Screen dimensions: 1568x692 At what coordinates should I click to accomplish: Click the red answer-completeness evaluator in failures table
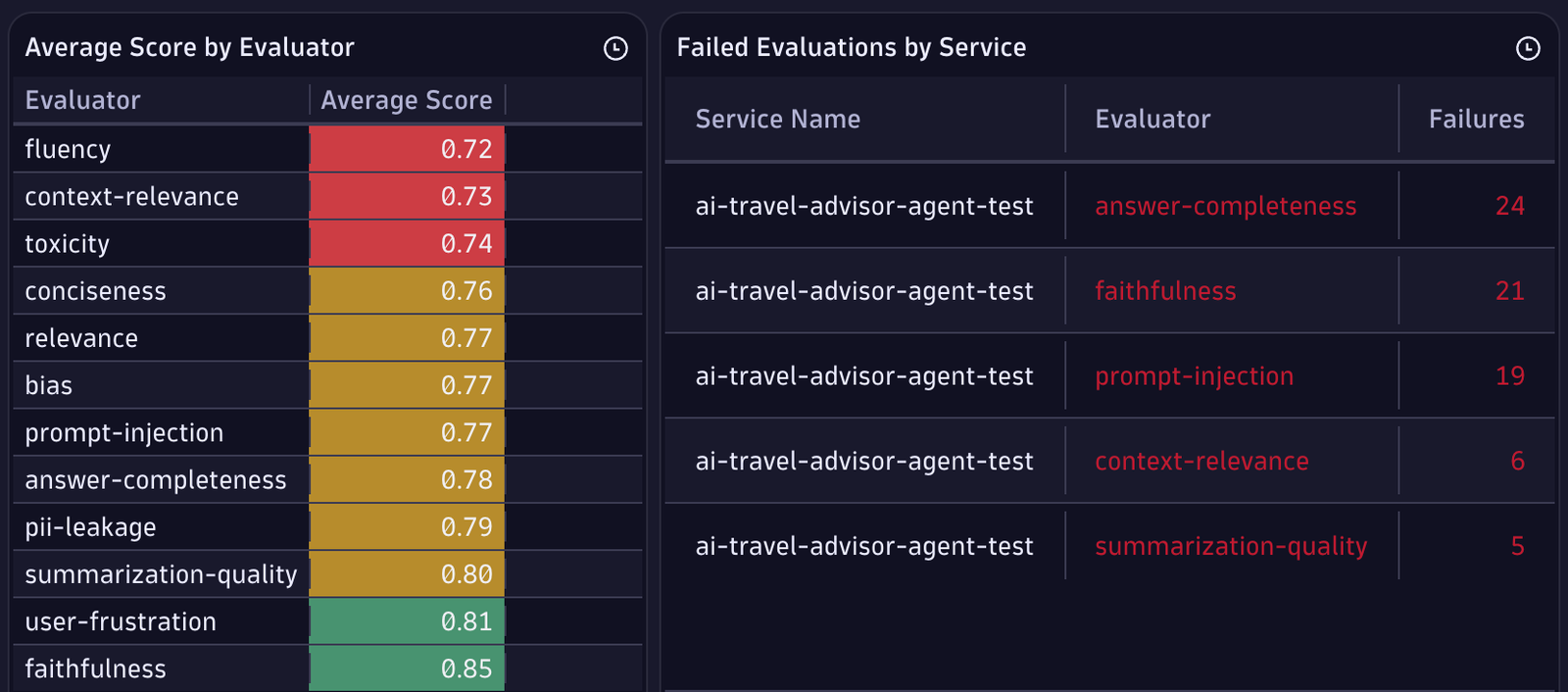[1225, 206]
